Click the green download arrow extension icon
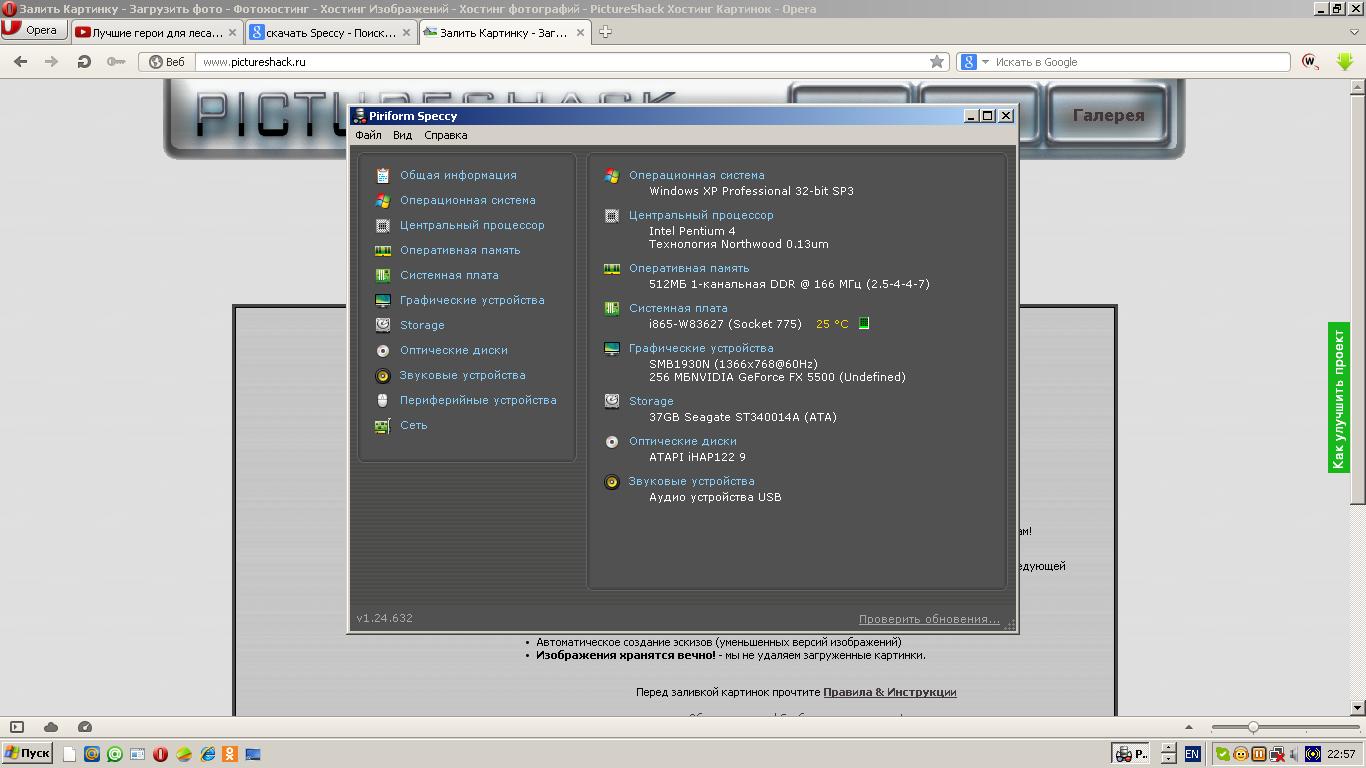Screen dimensions: 1366x768 1345,61
